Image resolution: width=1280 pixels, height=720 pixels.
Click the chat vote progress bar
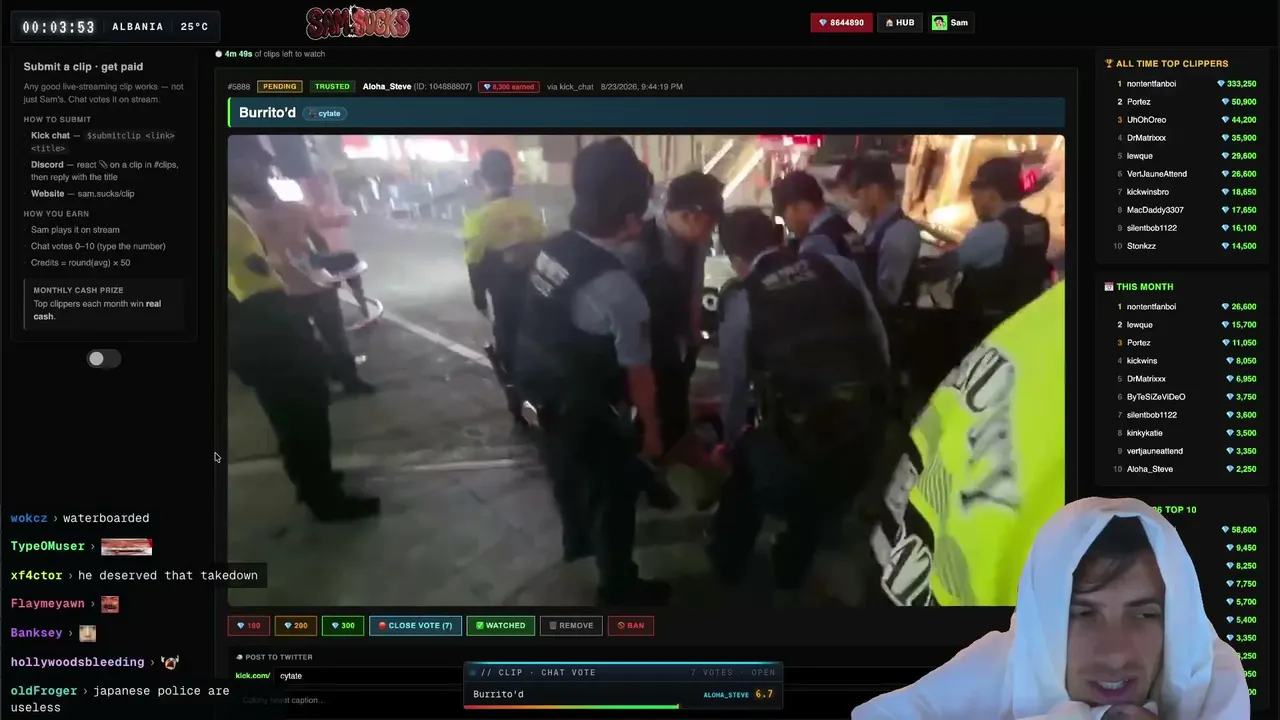pos(622,707)
